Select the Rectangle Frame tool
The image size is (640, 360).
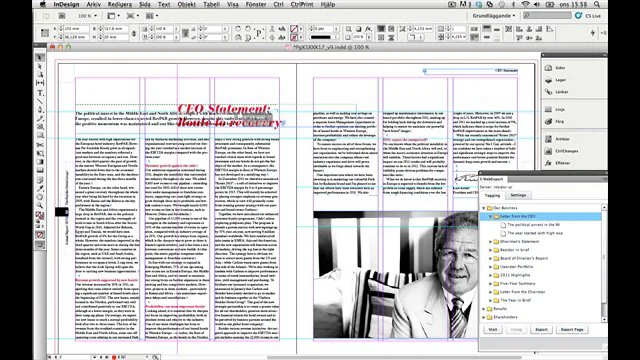[40, 127]
